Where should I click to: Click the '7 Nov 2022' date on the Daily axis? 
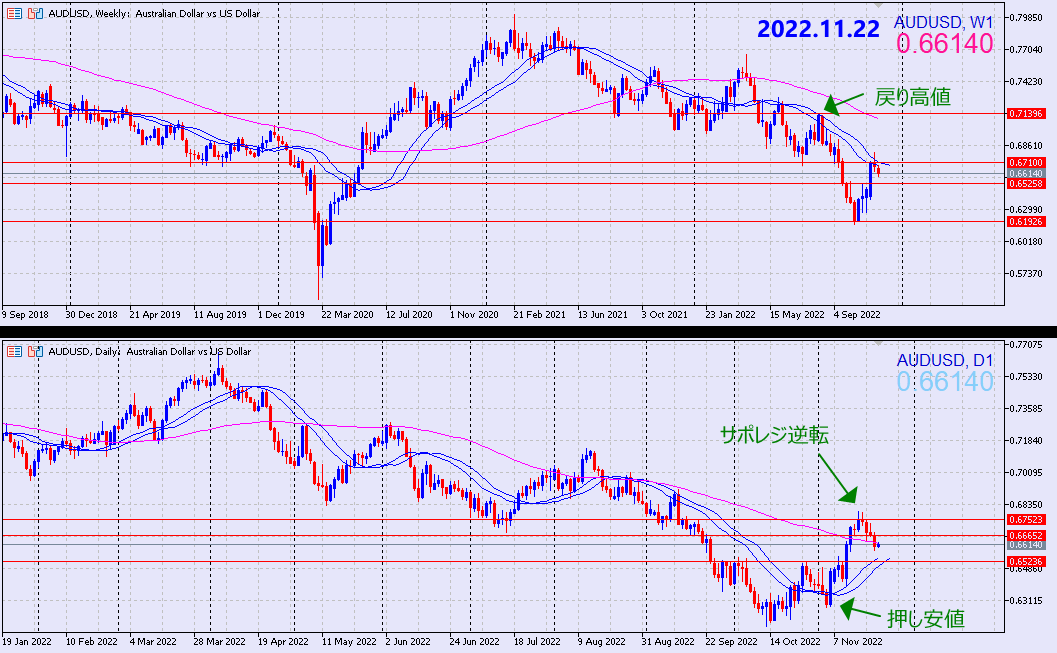857,642
